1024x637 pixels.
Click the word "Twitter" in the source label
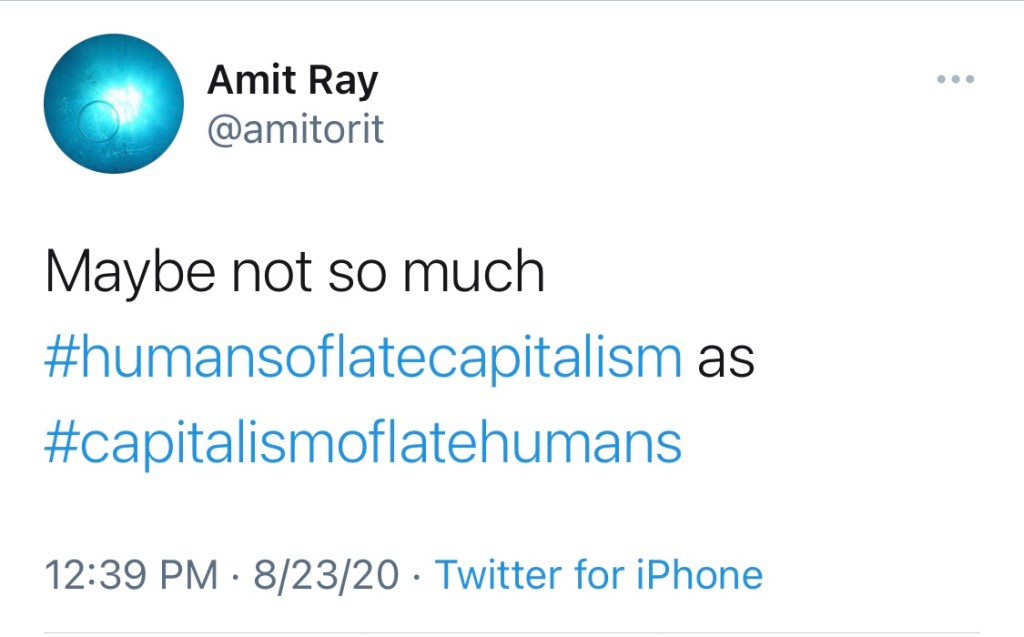[499, 575]
